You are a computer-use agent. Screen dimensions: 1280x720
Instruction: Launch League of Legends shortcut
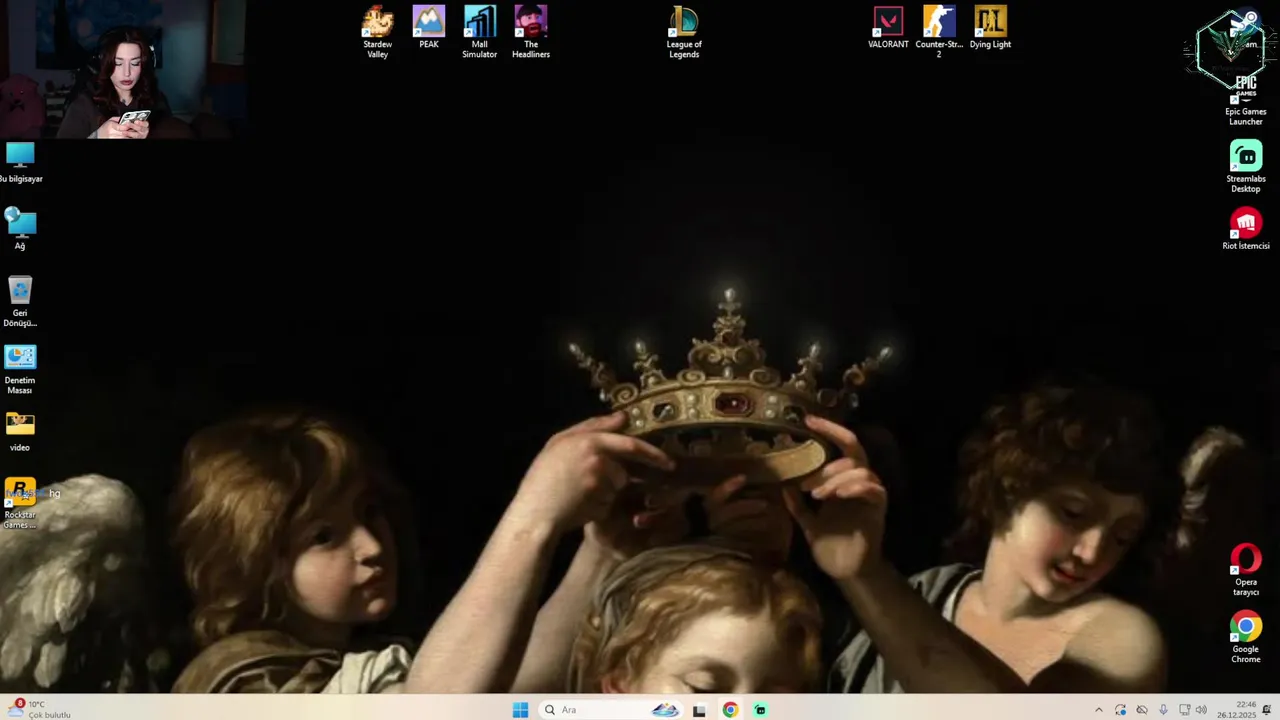click(x=684, y=33)
